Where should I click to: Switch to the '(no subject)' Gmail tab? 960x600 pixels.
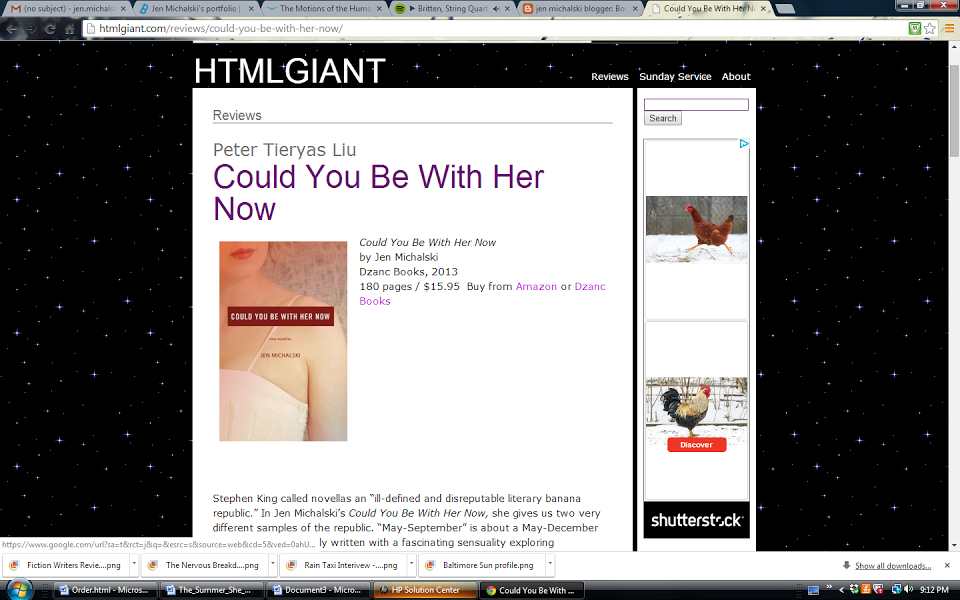(69, 9)
